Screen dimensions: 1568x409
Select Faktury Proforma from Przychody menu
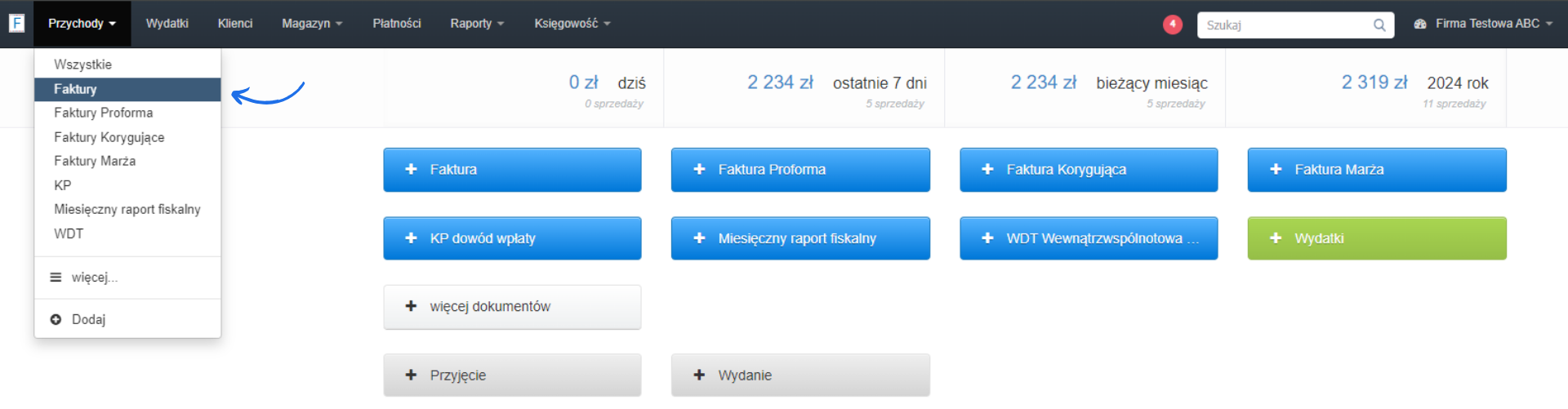coord(103,113)
